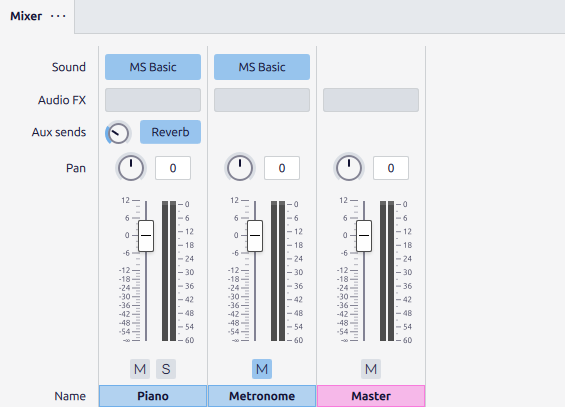
Task: Click the Master level meter
Action: pyautogui.click(x=387, y=271)
